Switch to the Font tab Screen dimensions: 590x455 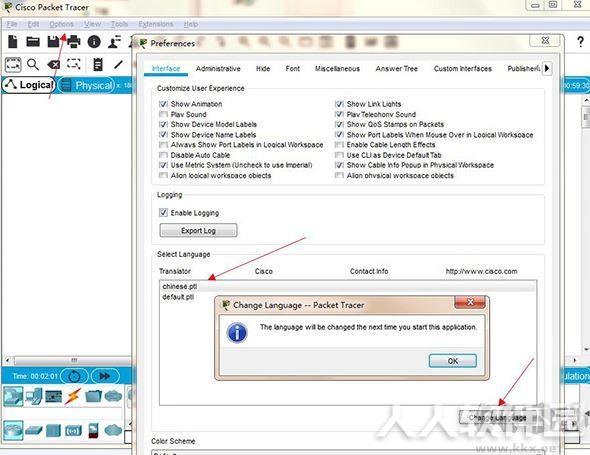(x=292, y=68)
